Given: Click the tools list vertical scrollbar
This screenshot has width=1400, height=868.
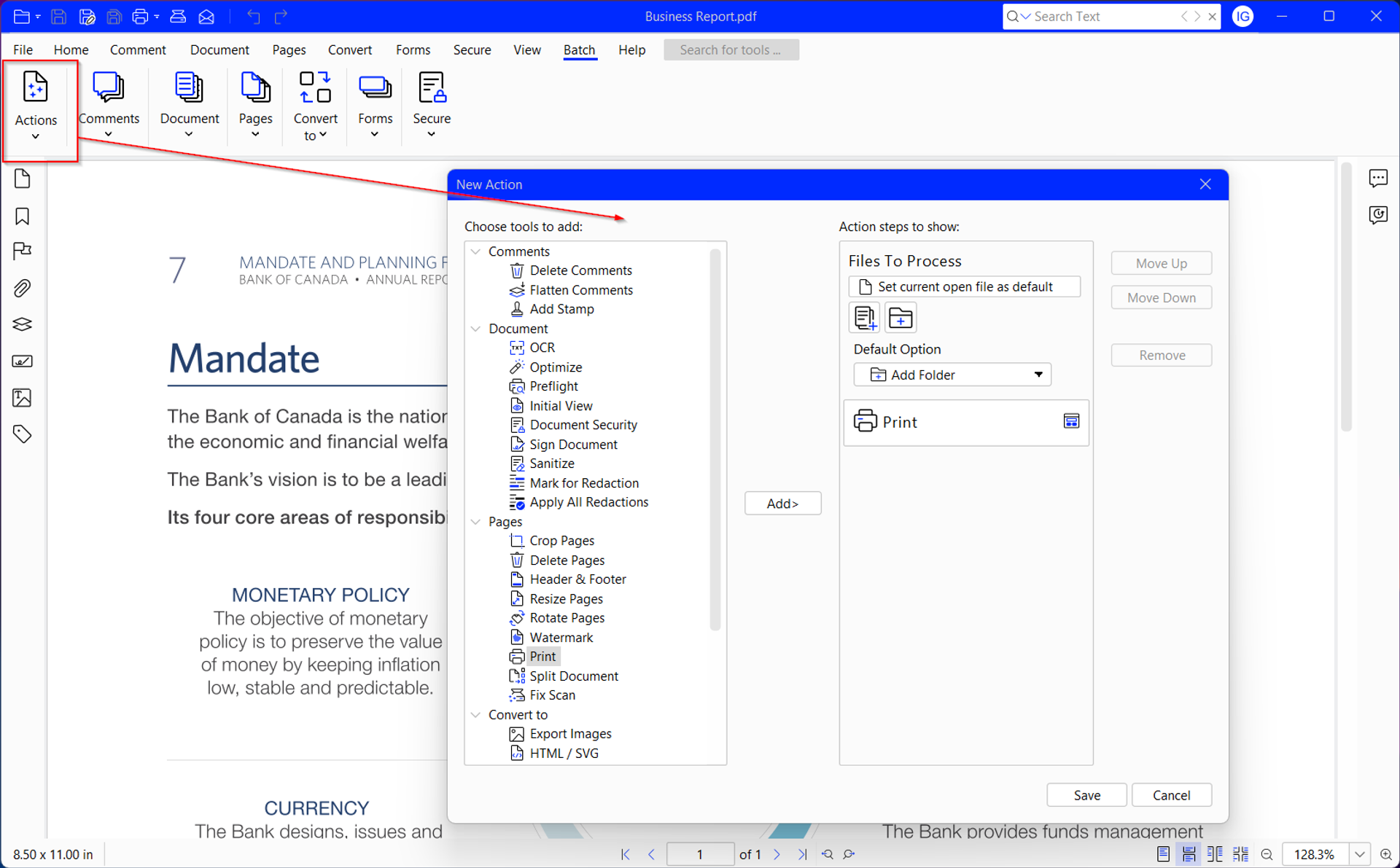Looking at the screenshot, I should click(715, 439).
